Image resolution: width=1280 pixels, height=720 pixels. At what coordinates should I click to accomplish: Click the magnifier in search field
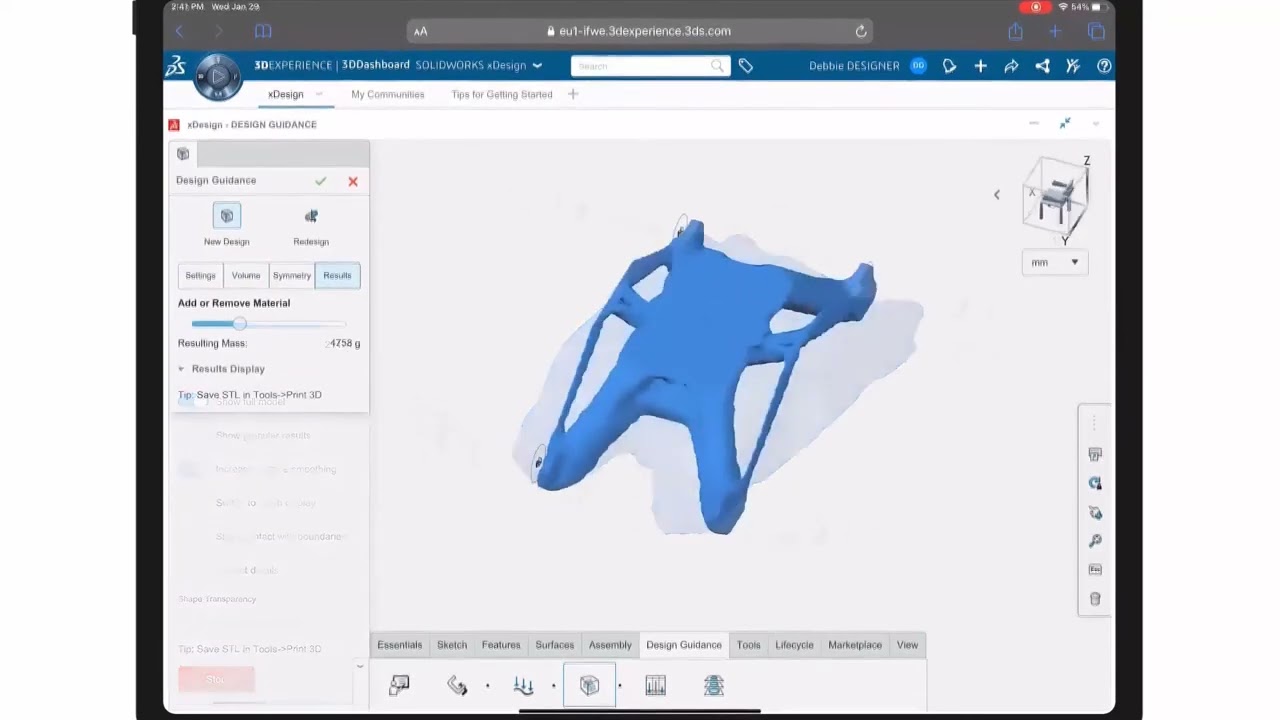coord(717,66)
